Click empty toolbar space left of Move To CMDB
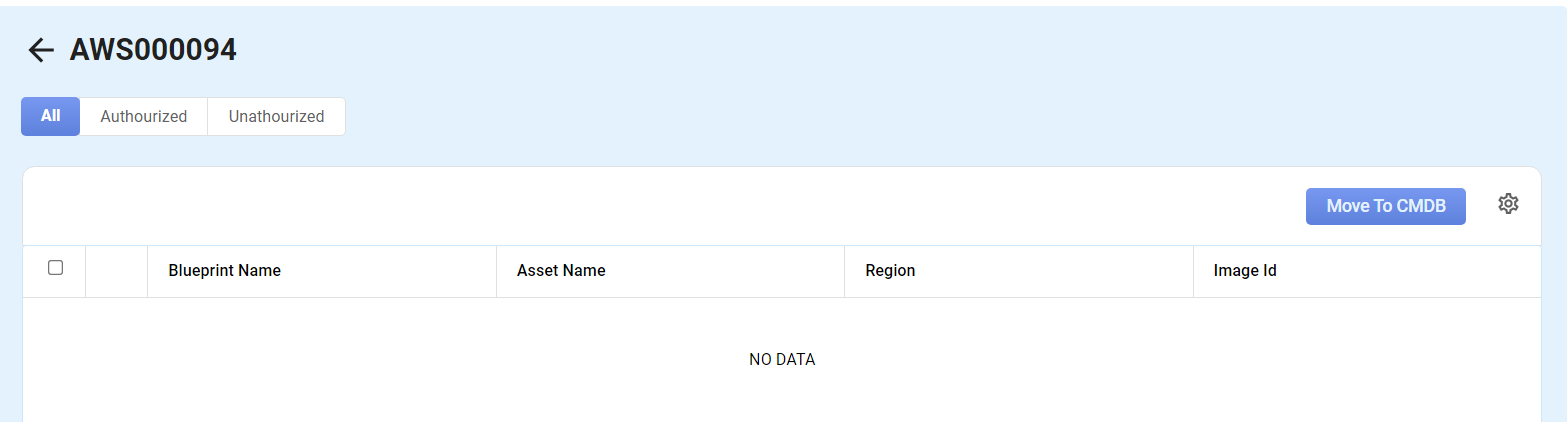The height and width of the screenshot is (422, 1568). tap(700, 206)
